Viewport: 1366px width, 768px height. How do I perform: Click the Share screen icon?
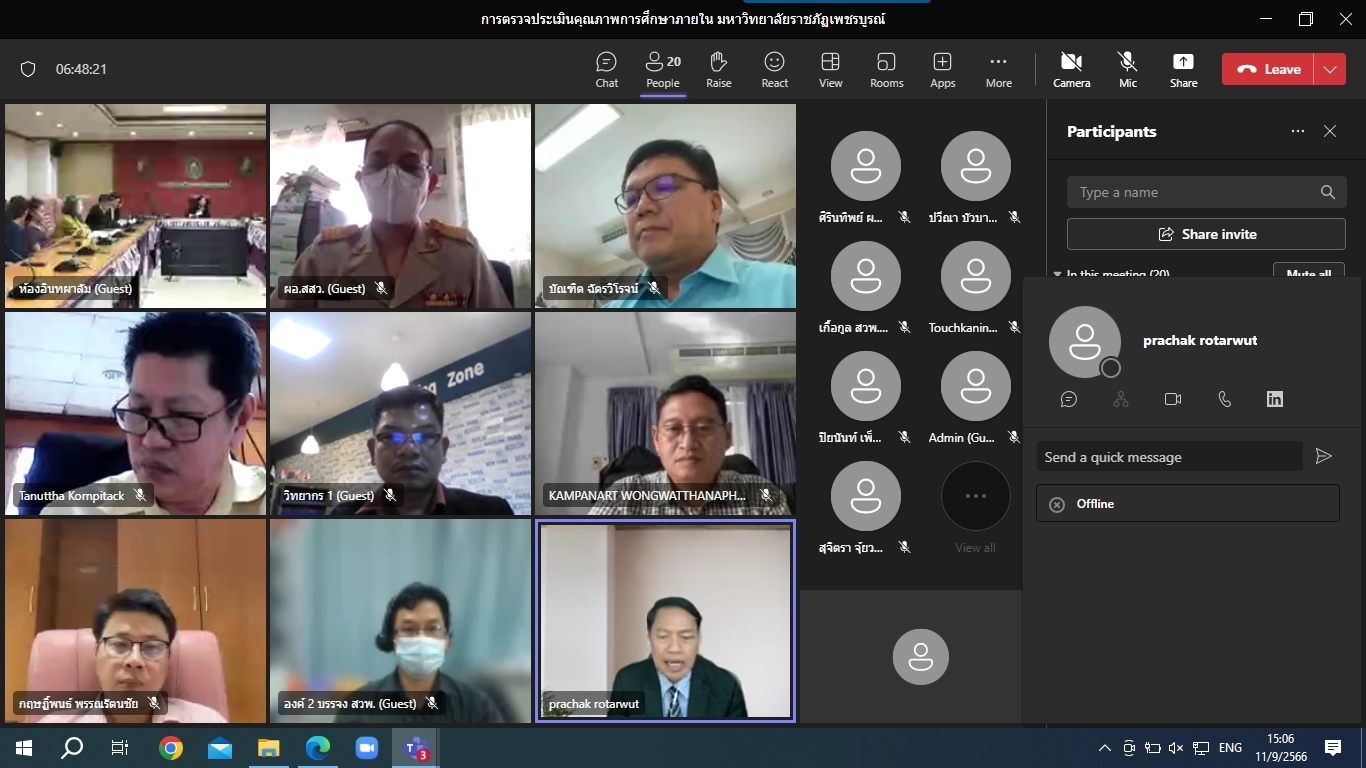point(1183,69)
